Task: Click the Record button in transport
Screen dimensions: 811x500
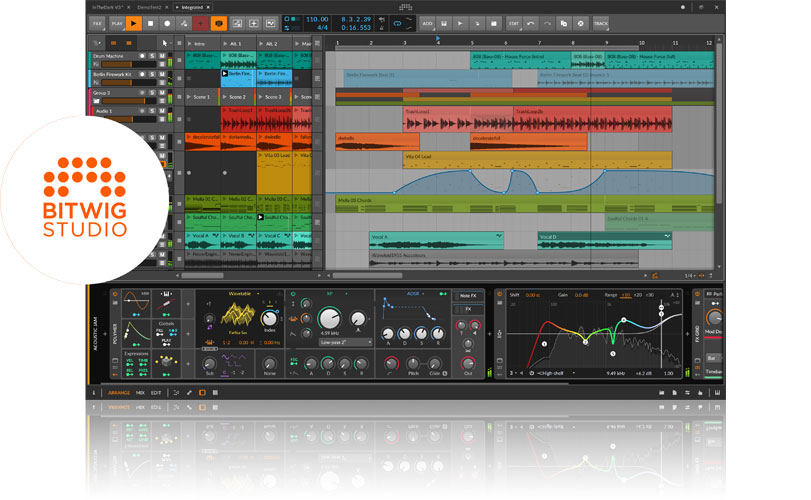Action: pyautogui.click(x=167, y=21)
